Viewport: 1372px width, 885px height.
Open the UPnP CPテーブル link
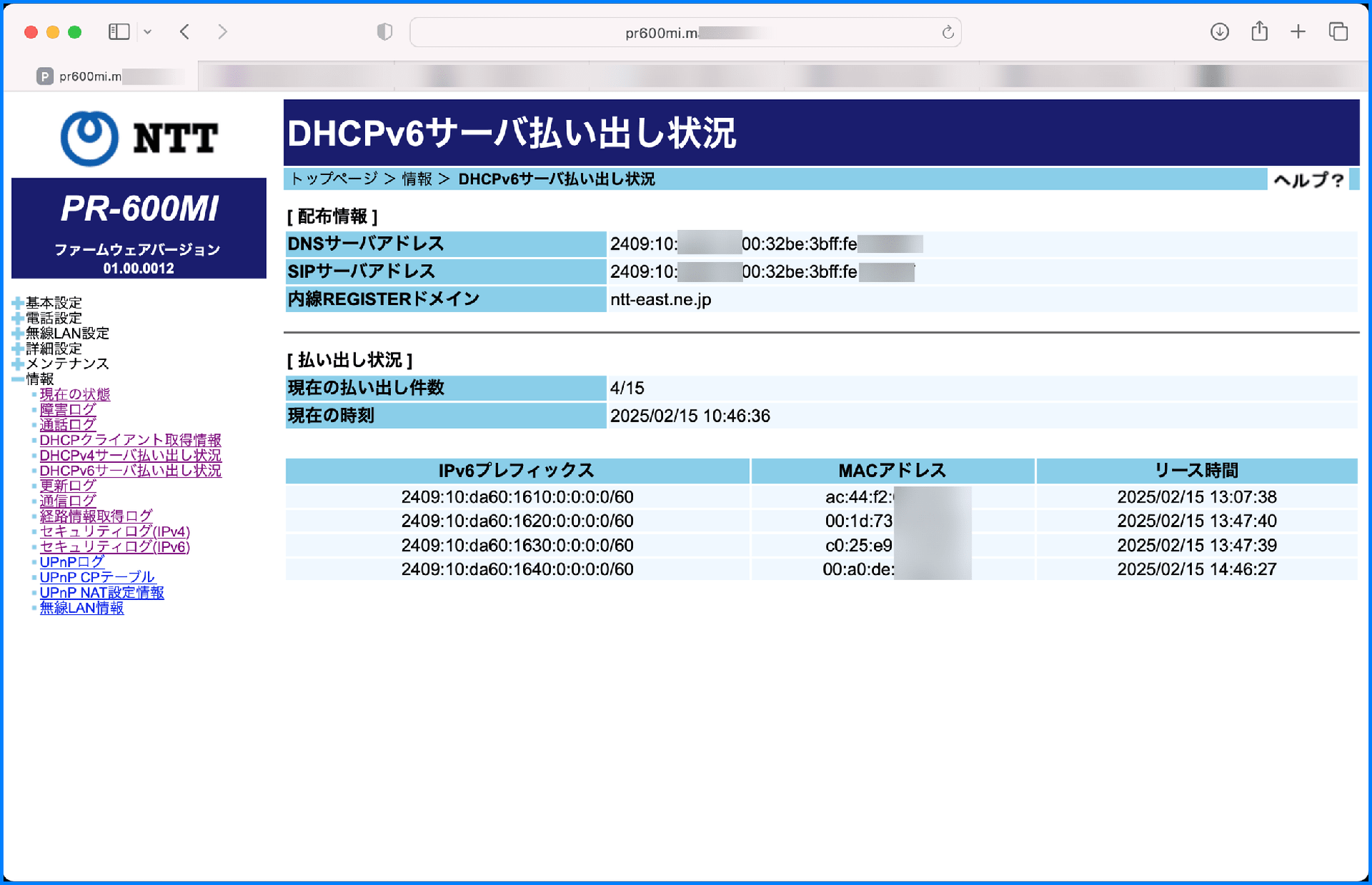(x=97, y=577)
